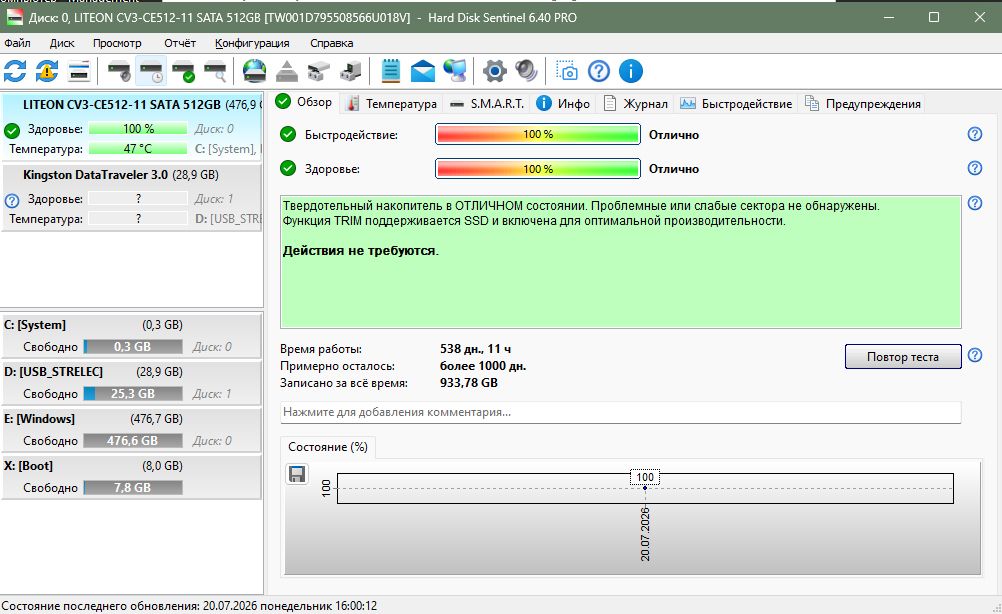Click the 100 data point on chart
Image resolution: width=1002 pixels, height=614 pixels.
(x=645, y=487)
